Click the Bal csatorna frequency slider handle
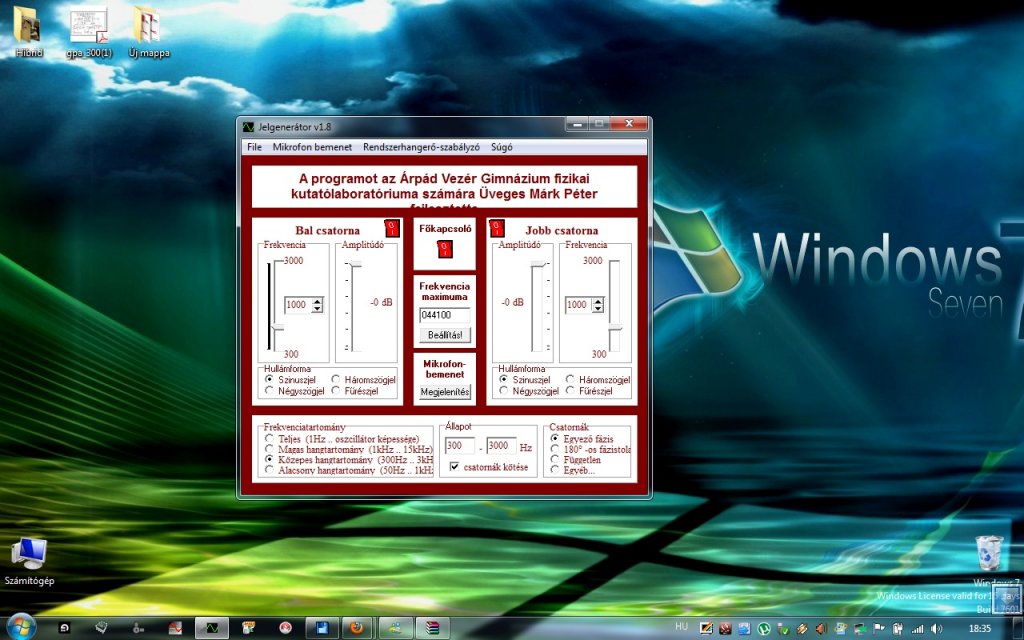The image size is (1024, 640). (278, 327)
